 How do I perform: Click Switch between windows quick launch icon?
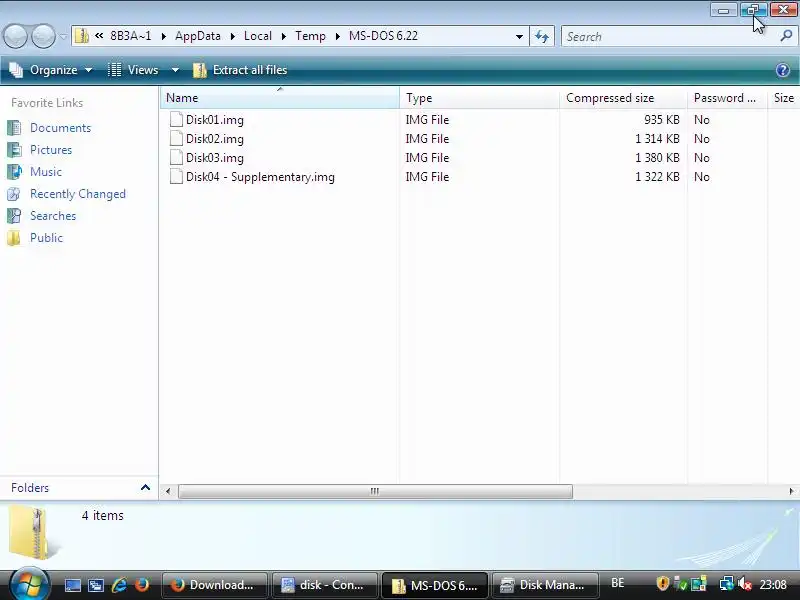95,585
